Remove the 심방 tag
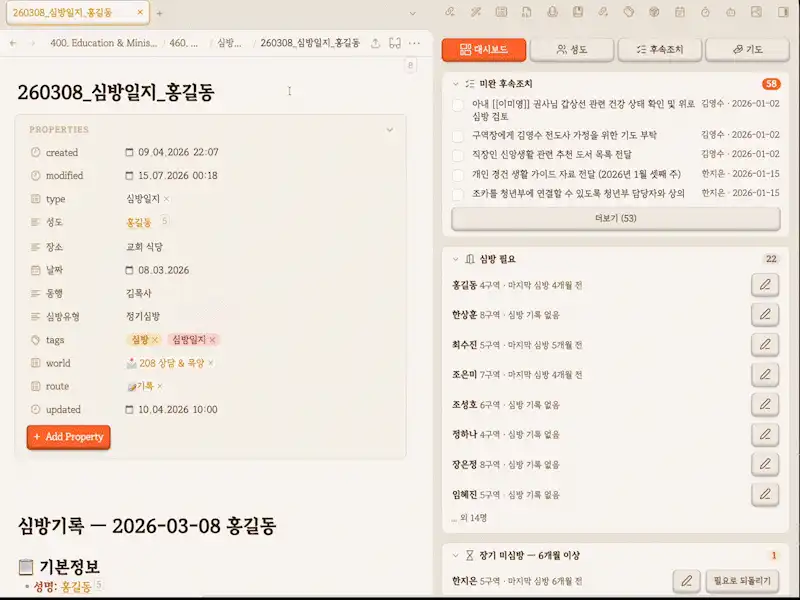 (155, 340)
